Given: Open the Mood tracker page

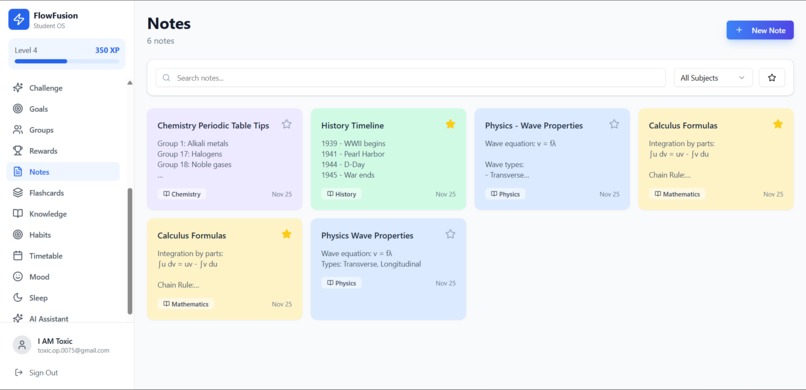Looking at the screenshot, I should pos(63,276).
